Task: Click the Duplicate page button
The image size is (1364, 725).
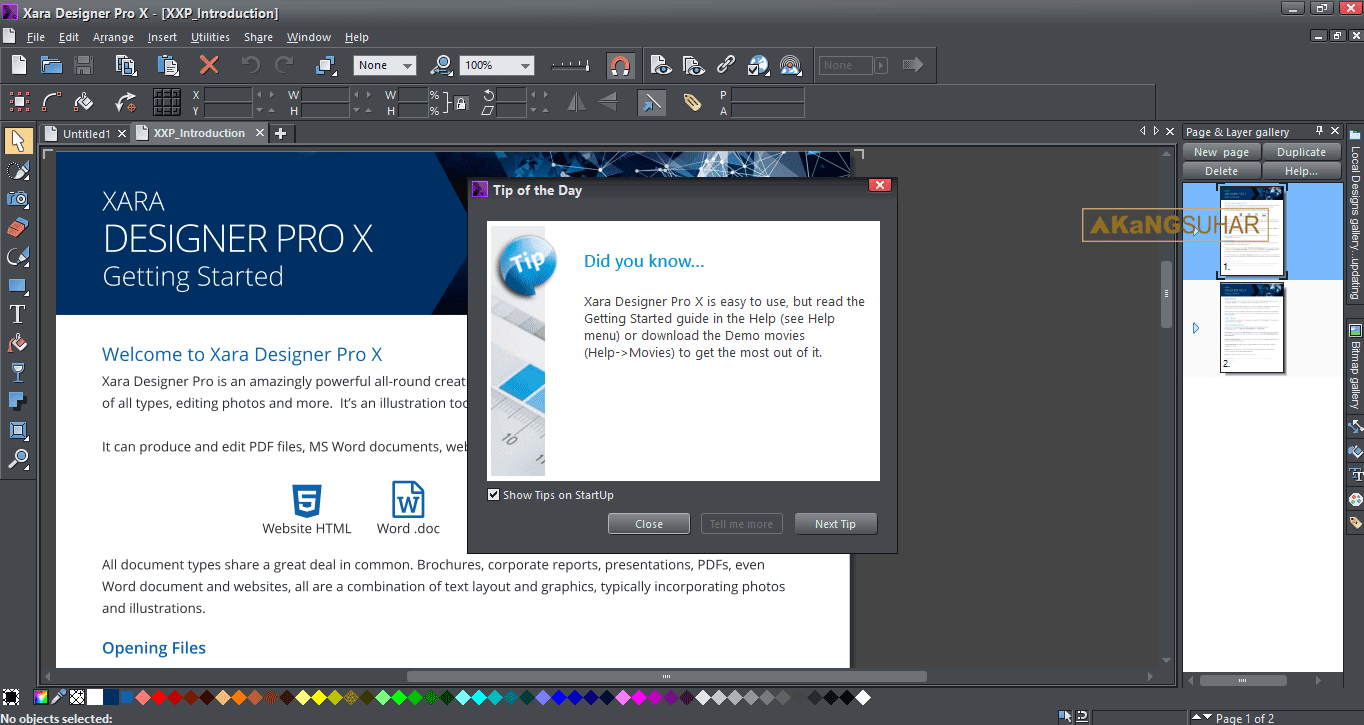Action: (1301, 152)
